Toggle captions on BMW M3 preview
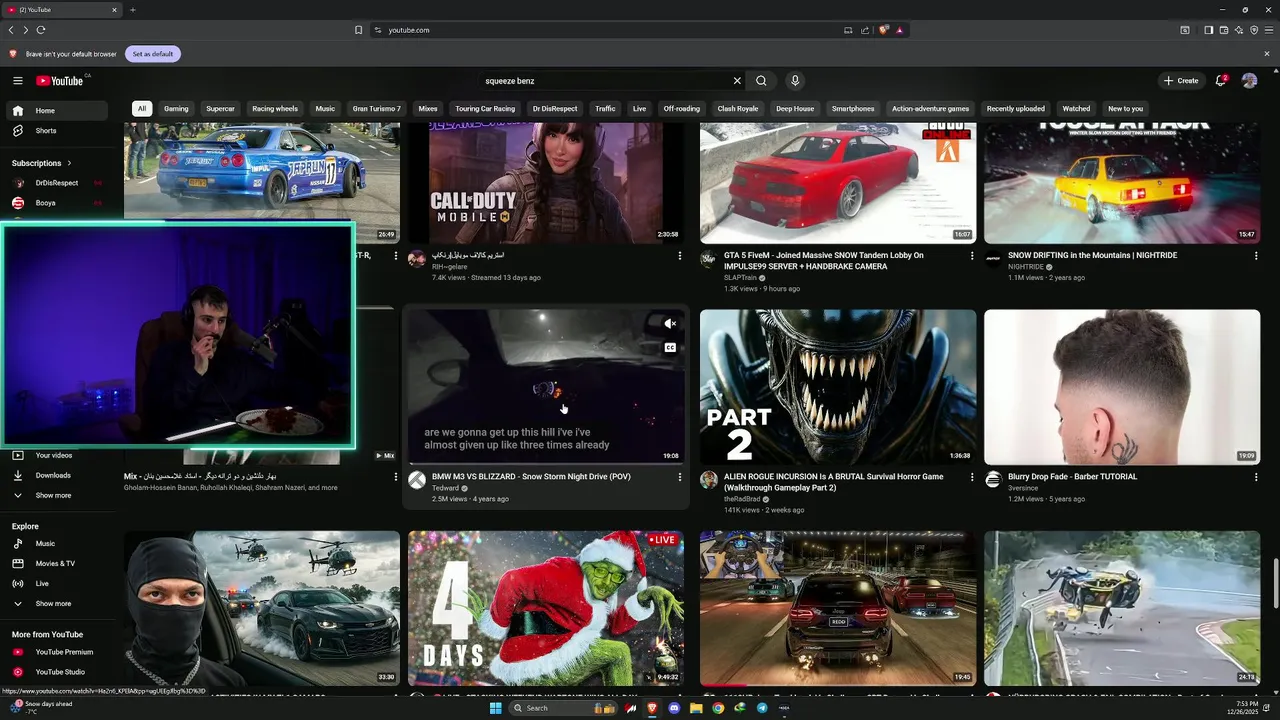1280x720 pixels. (670, 348)
